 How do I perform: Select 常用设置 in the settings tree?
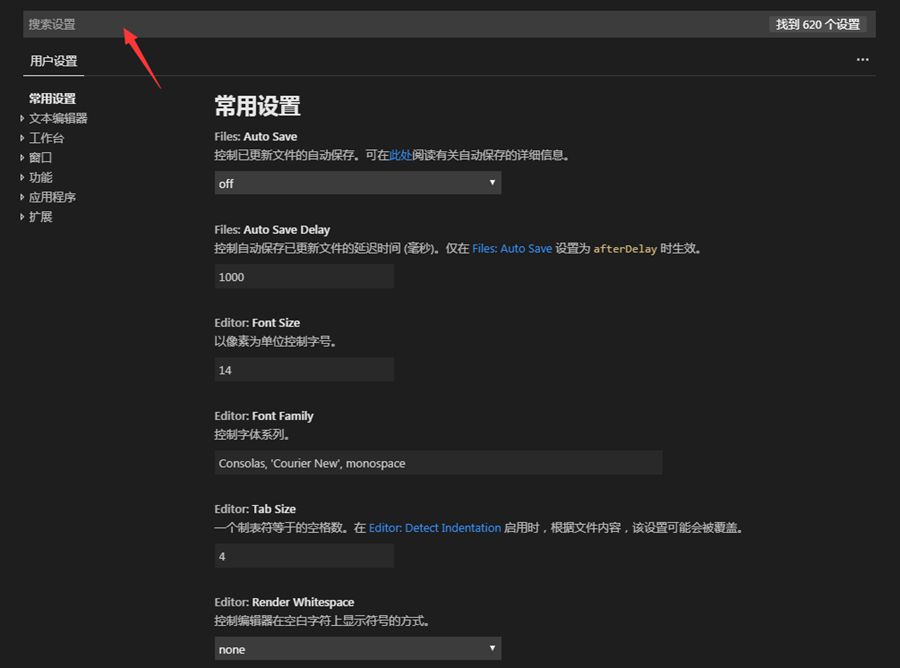point(52,98)
